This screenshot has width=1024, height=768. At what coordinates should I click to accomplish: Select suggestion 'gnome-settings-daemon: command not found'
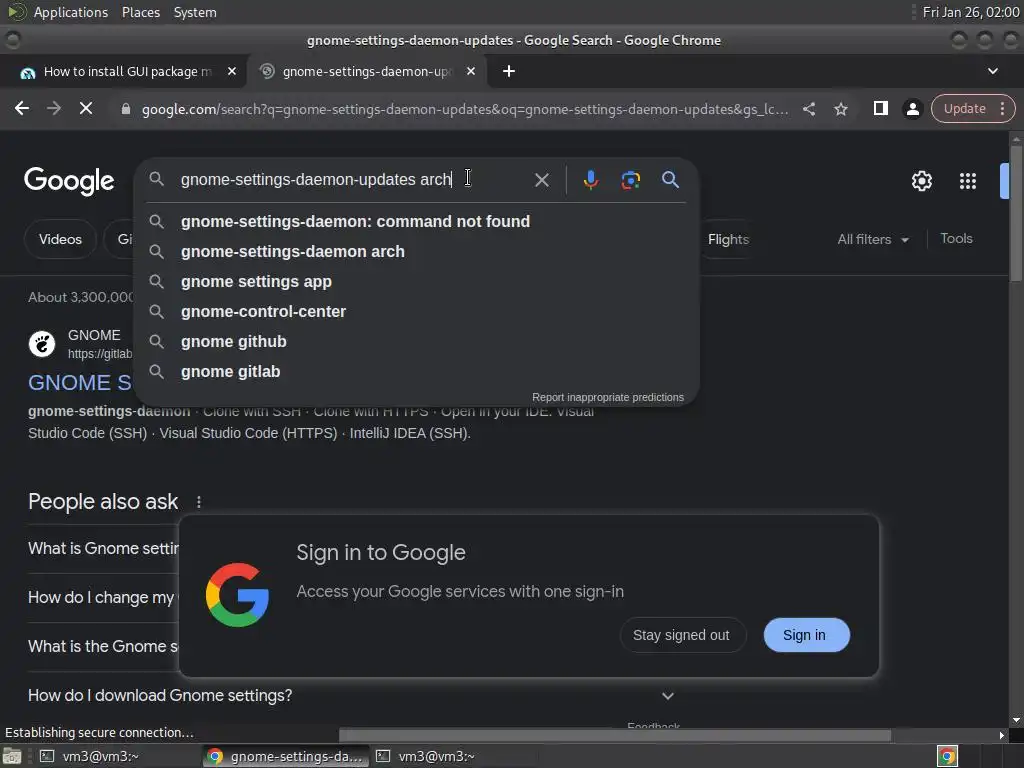pyautogui.click(x=416, y=221)
